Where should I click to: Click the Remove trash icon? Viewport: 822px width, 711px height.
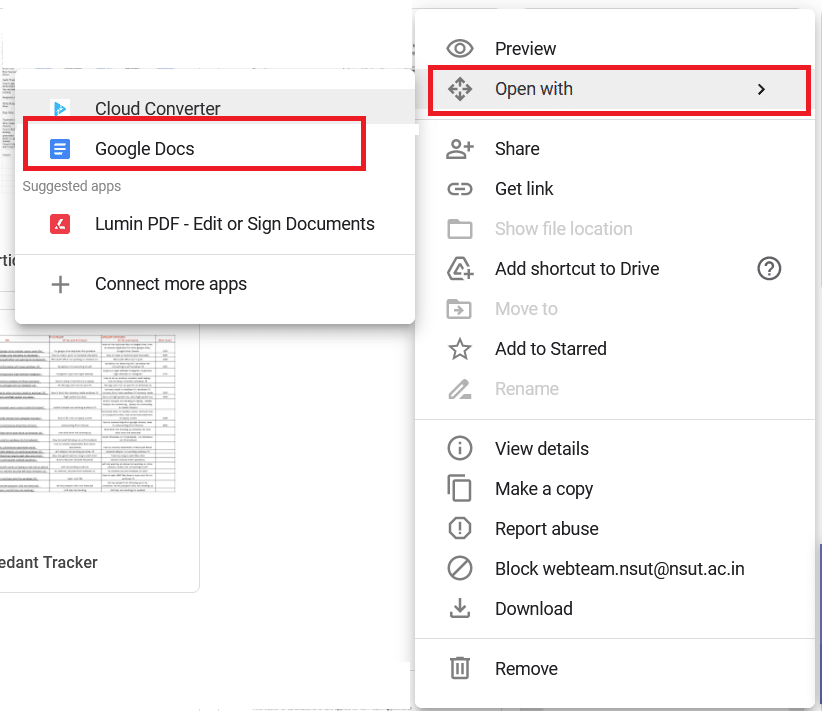(x=460, y=668)
